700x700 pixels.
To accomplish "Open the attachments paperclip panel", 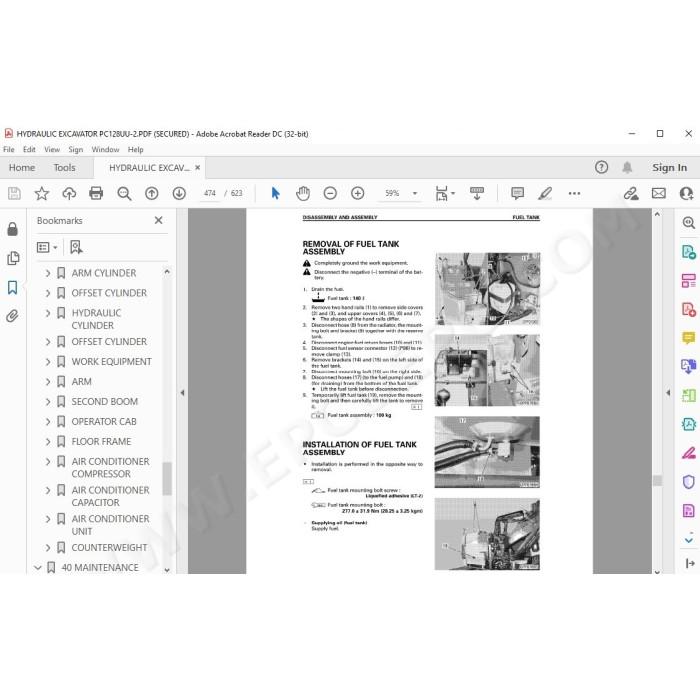I will pyautogui.click(x=12, y=316).
